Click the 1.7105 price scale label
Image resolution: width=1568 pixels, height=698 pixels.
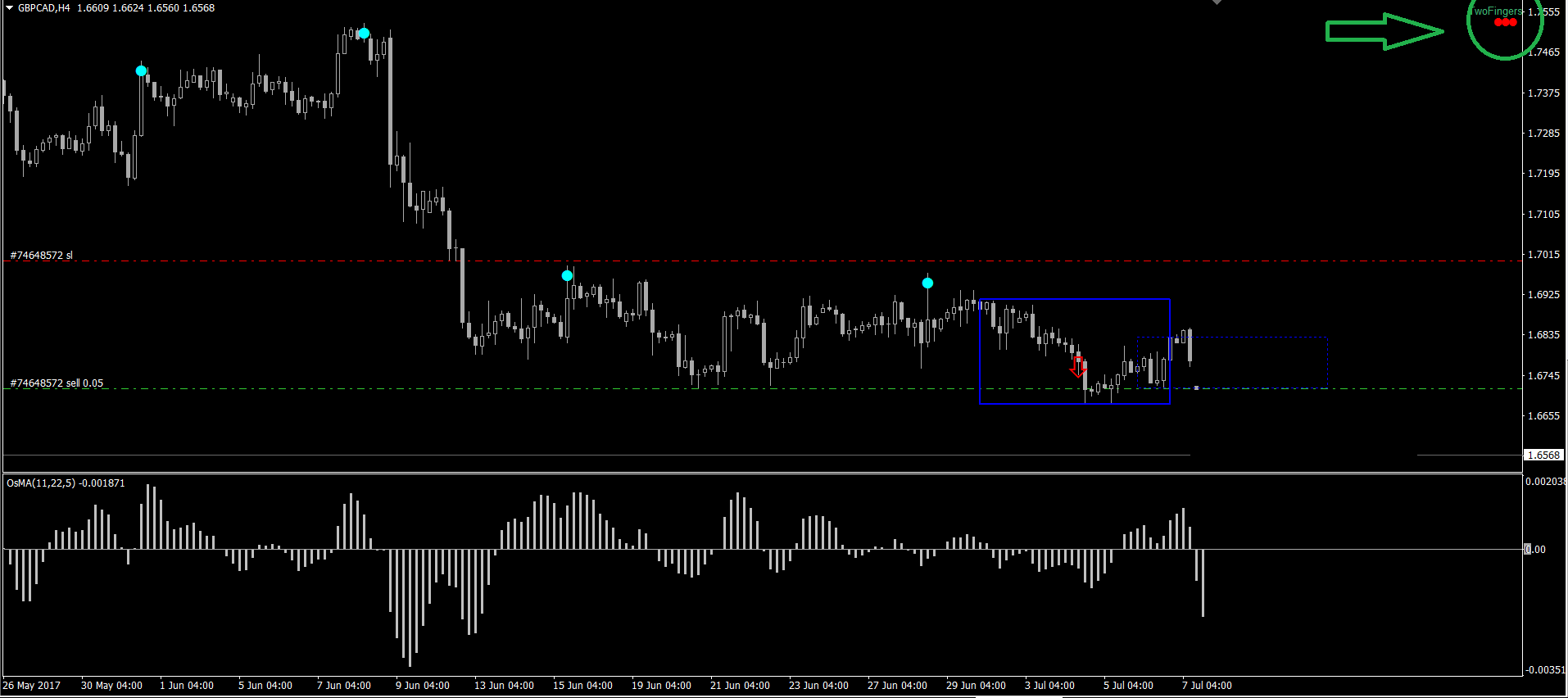(x=1543, y=215)
